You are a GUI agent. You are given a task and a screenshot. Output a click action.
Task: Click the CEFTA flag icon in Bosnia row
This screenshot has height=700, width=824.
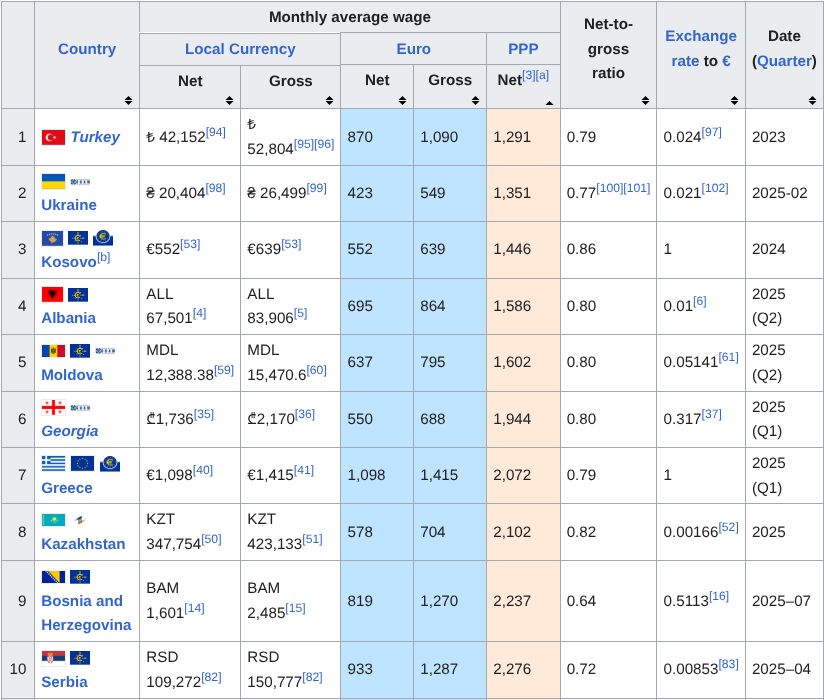pyautogui.click(x=79, y=577)
